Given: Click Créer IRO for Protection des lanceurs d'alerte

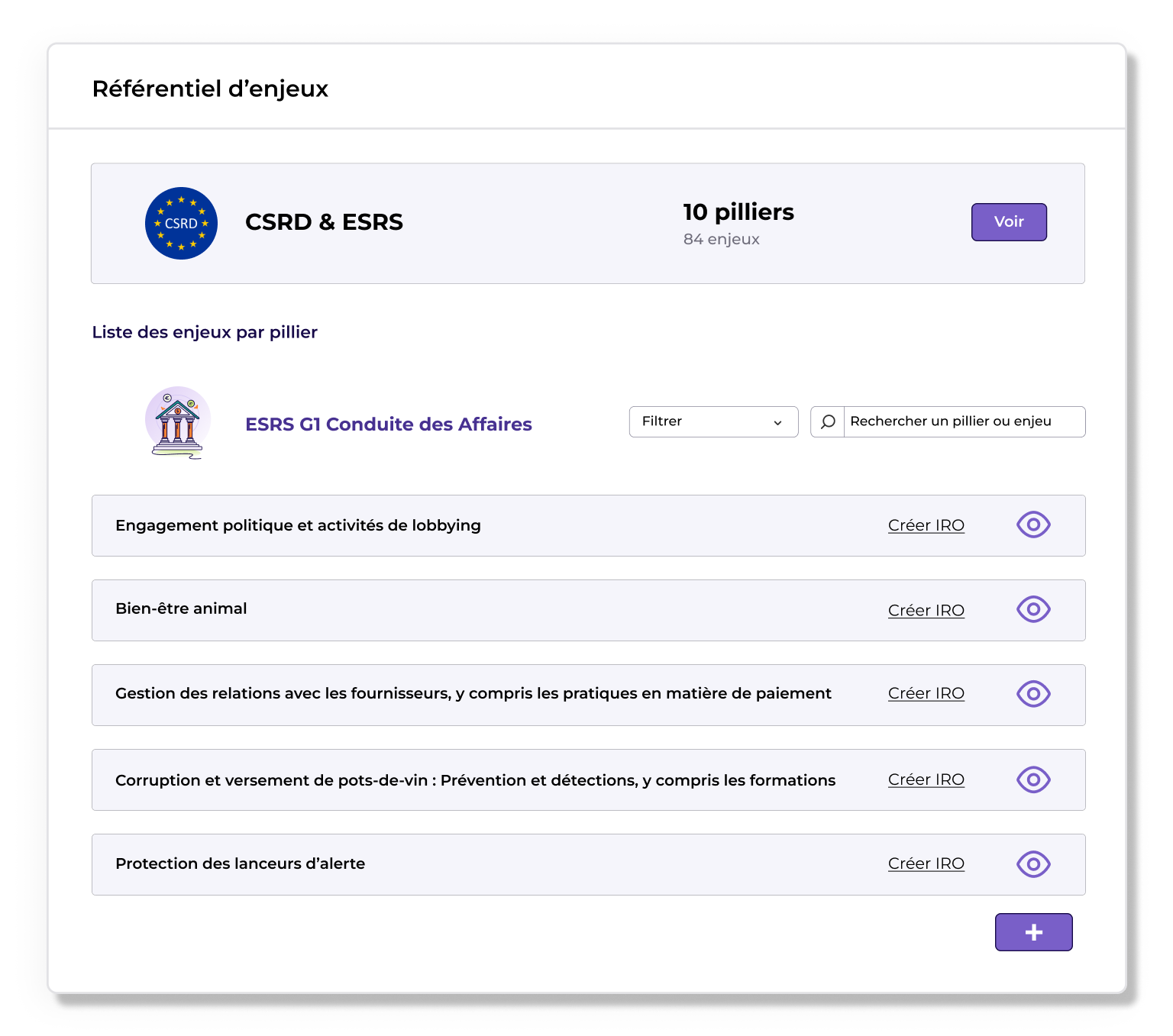Looking at the screenshot, I should point(926,863).
